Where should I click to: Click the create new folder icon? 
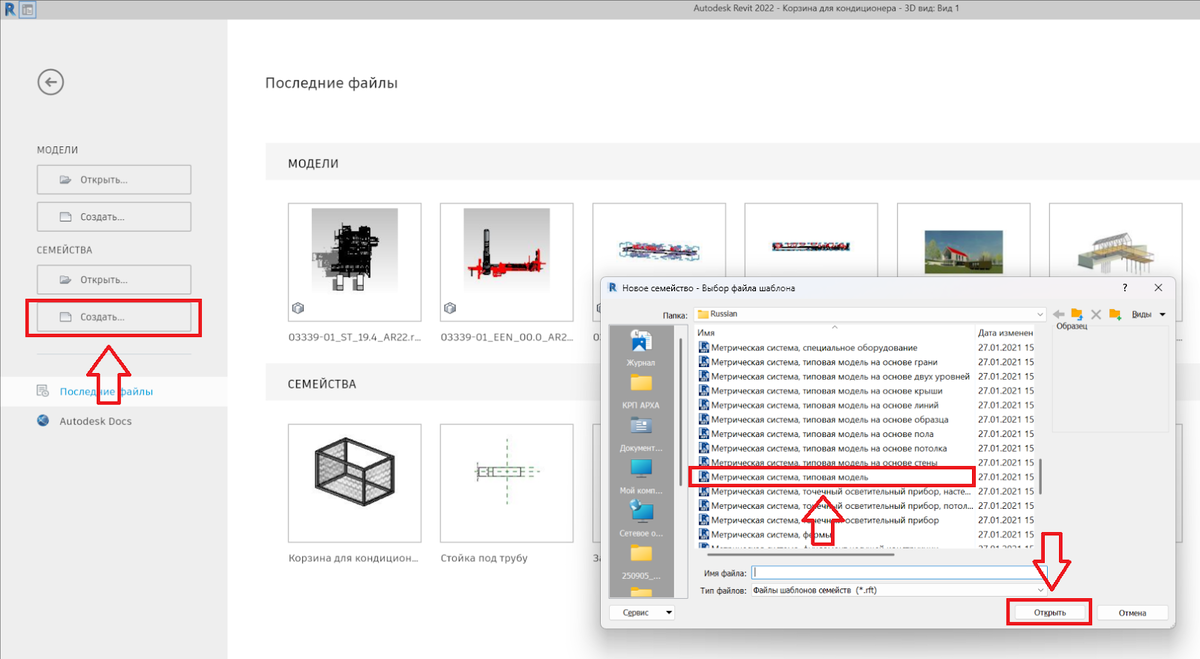tap(1114, 314)
